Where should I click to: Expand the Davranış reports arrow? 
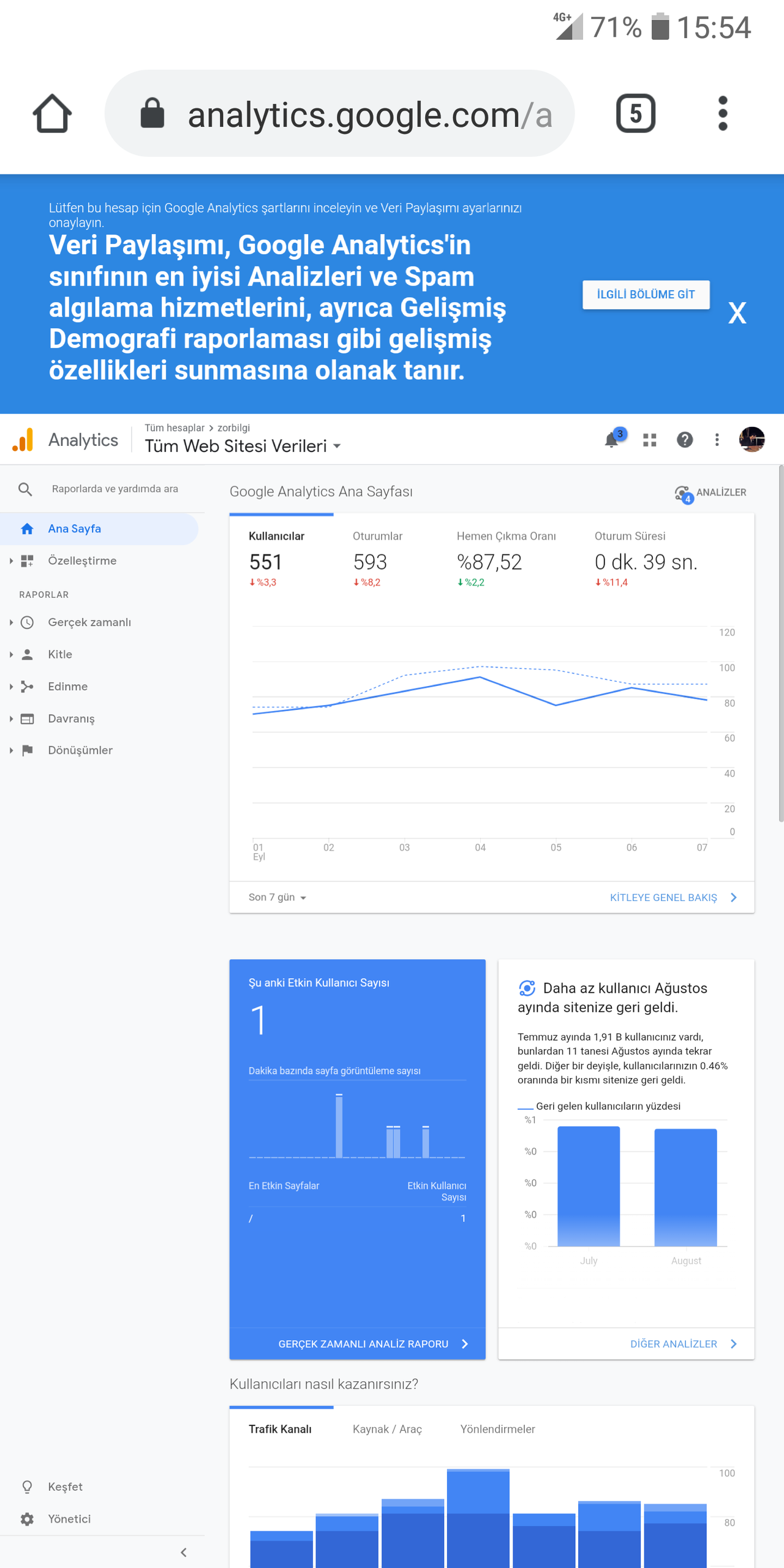pyautogui.click(x=11, y=718)
